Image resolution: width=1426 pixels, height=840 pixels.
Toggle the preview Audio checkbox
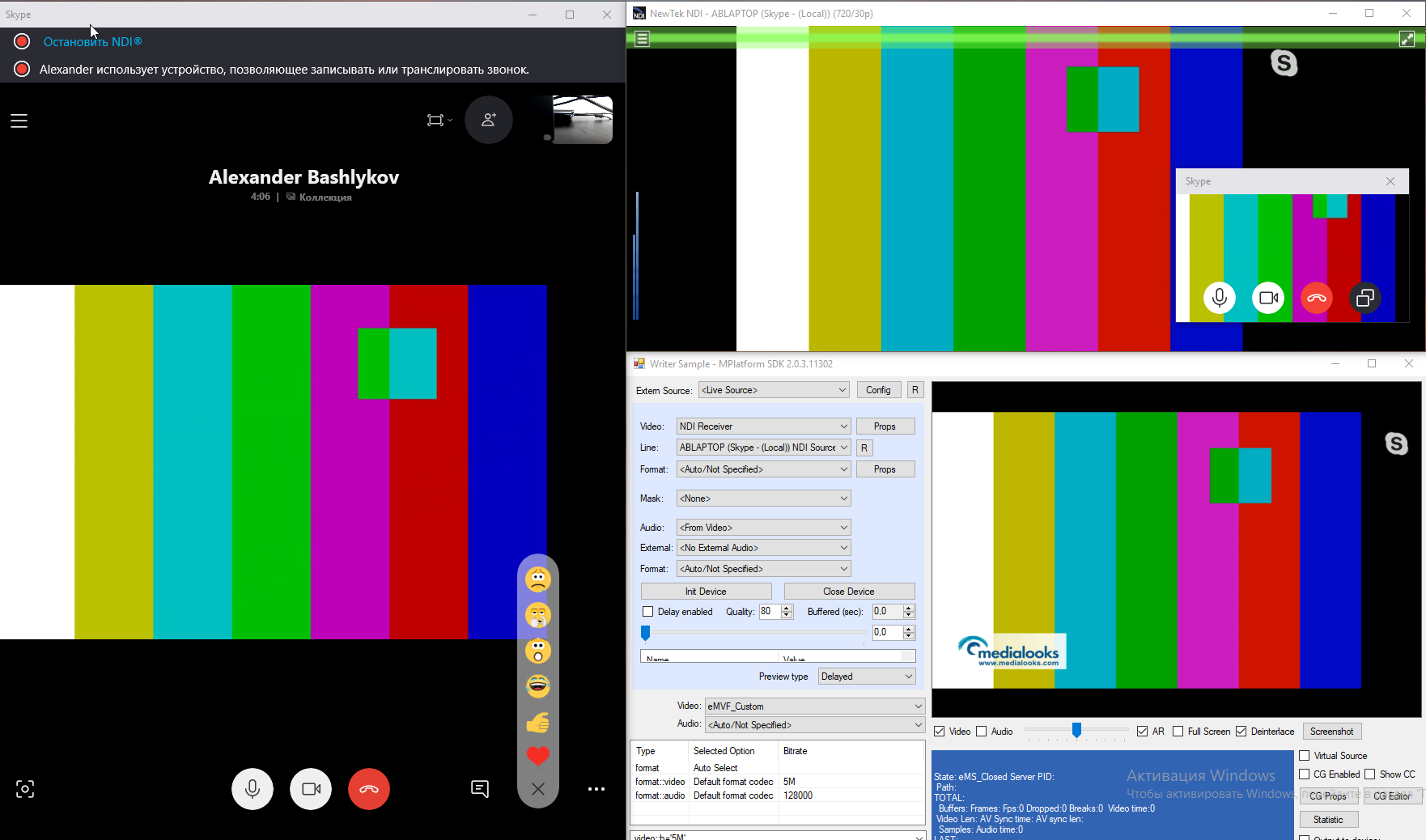tap(982, 732)
